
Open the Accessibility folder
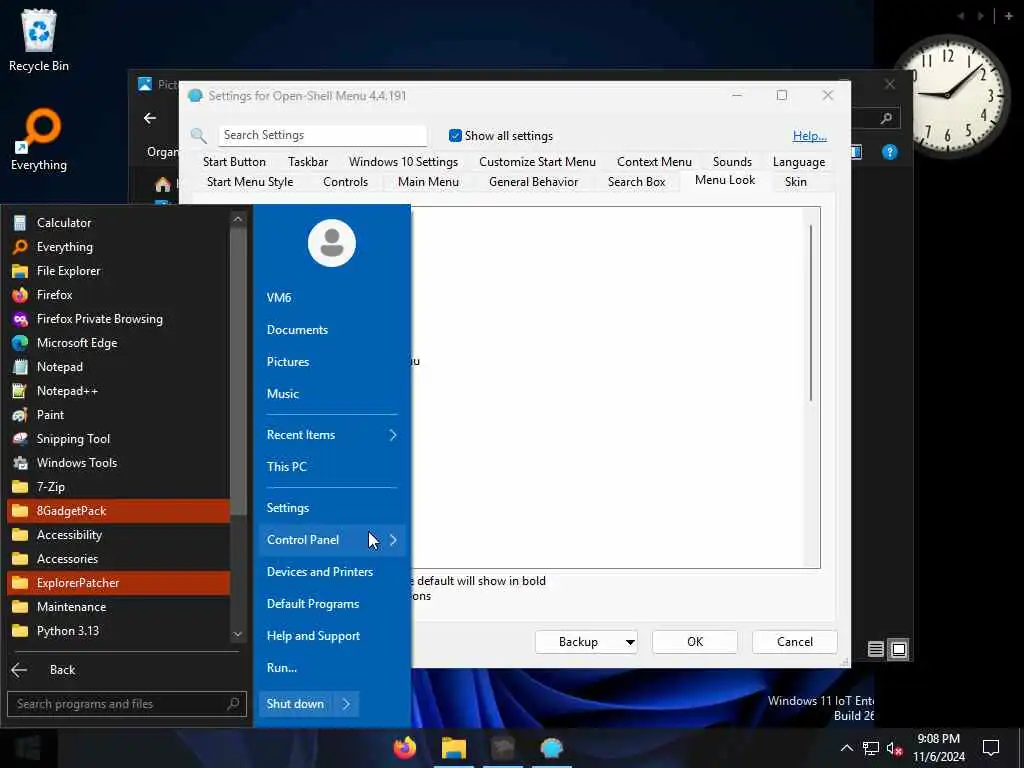pyautogui.click(x=118, y=535)
